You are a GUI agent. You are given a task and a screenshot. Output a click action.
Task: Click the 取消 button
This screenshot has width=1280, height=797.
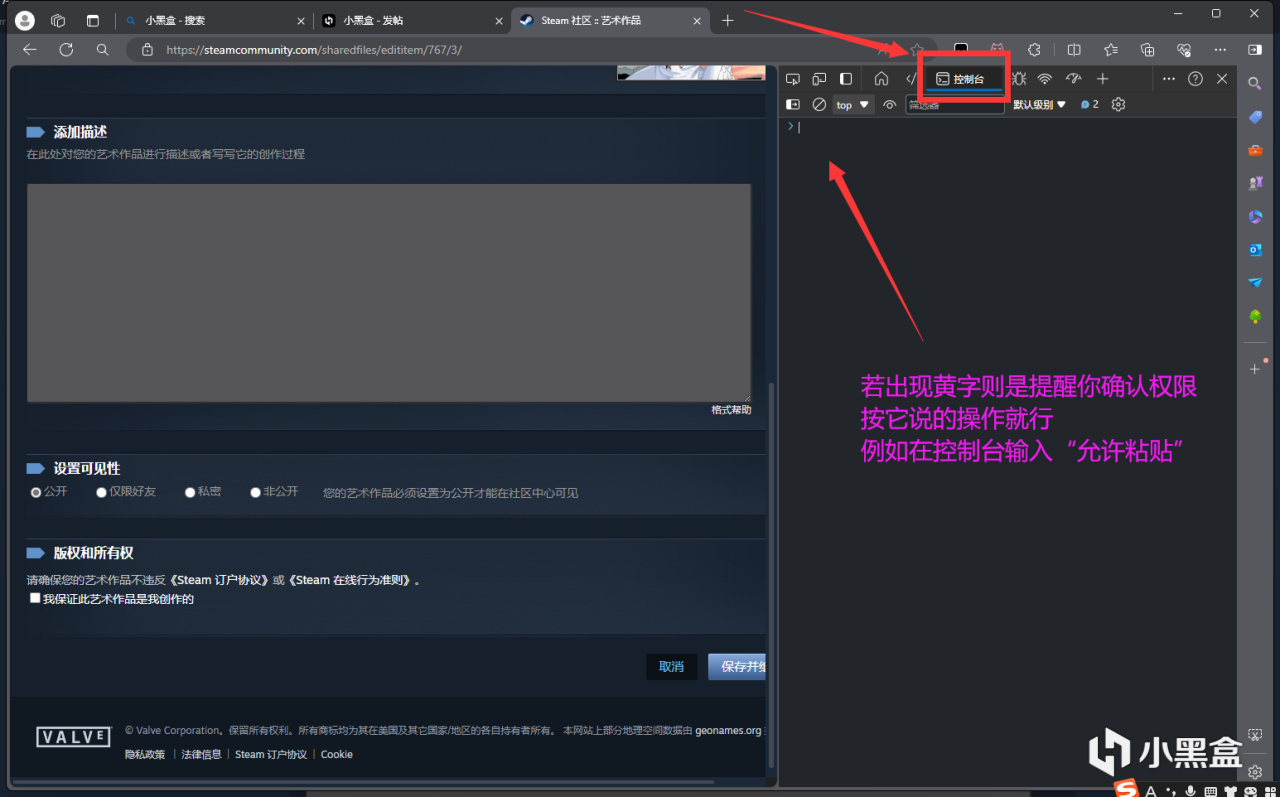coord(671,666)
